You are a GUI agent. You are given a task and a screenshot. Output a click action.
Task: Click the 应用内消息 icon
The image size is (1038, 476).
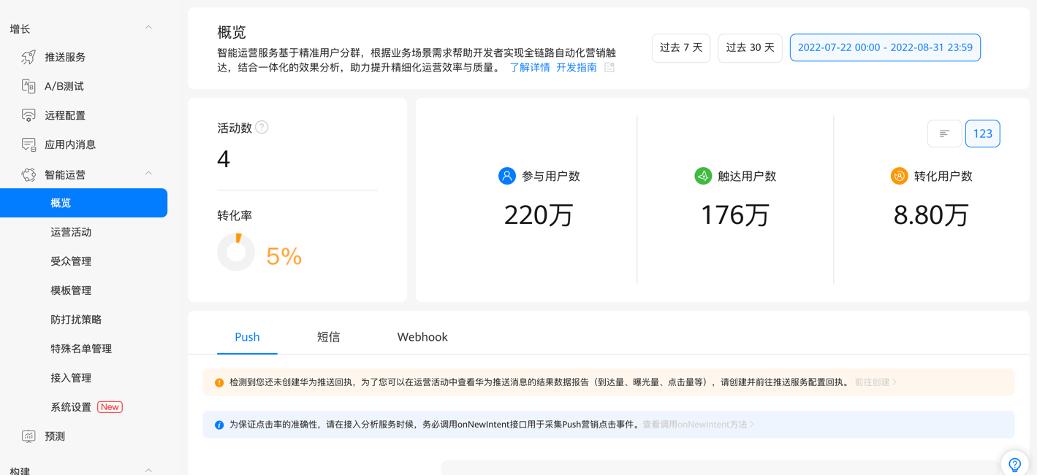[x=28, y=144]
